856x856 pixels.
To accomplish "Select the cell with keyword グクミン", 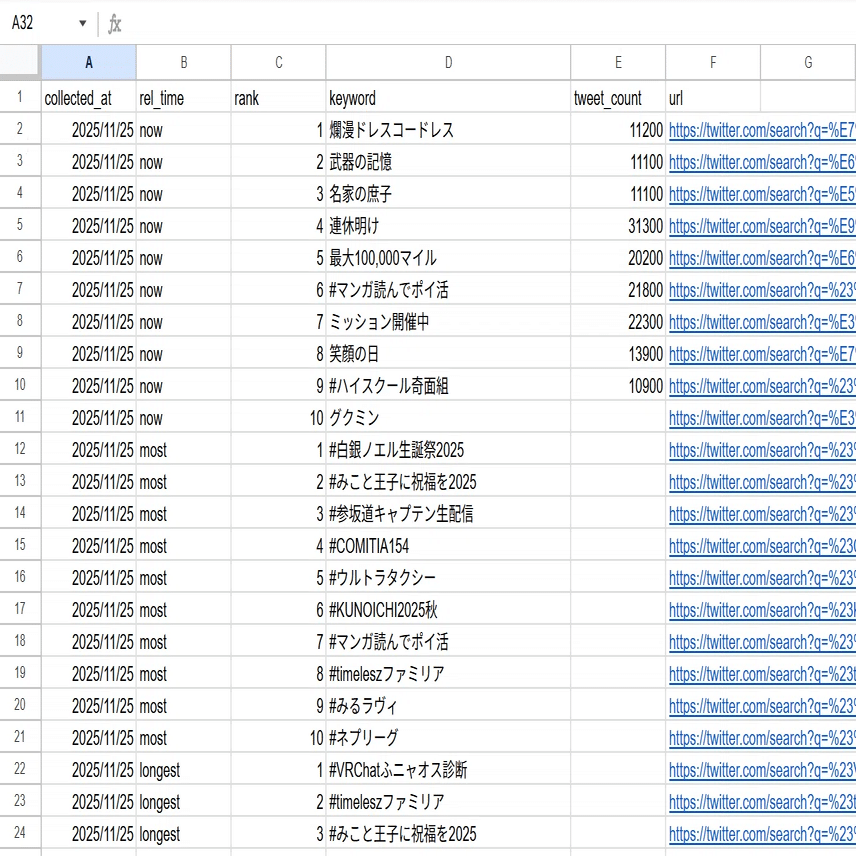I will pos(448,418).
